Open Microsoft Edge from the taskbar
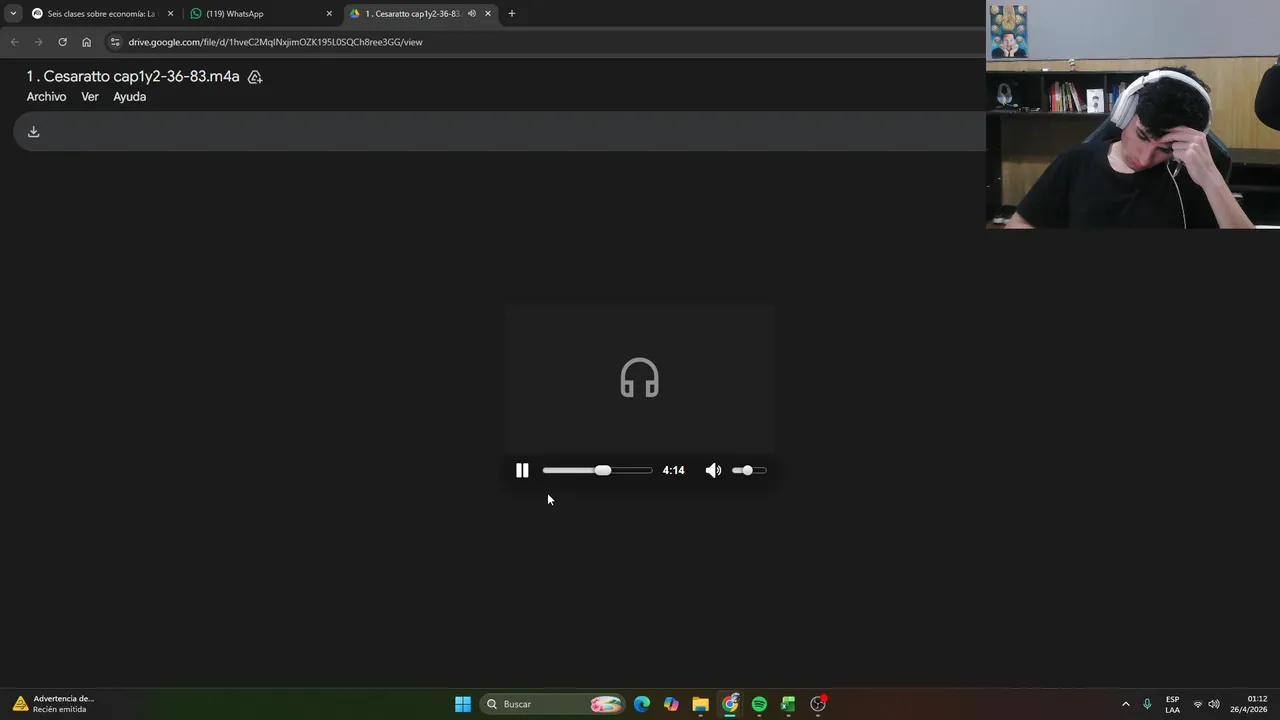The width and height of the screenshot is (1280, 720). 642,704
